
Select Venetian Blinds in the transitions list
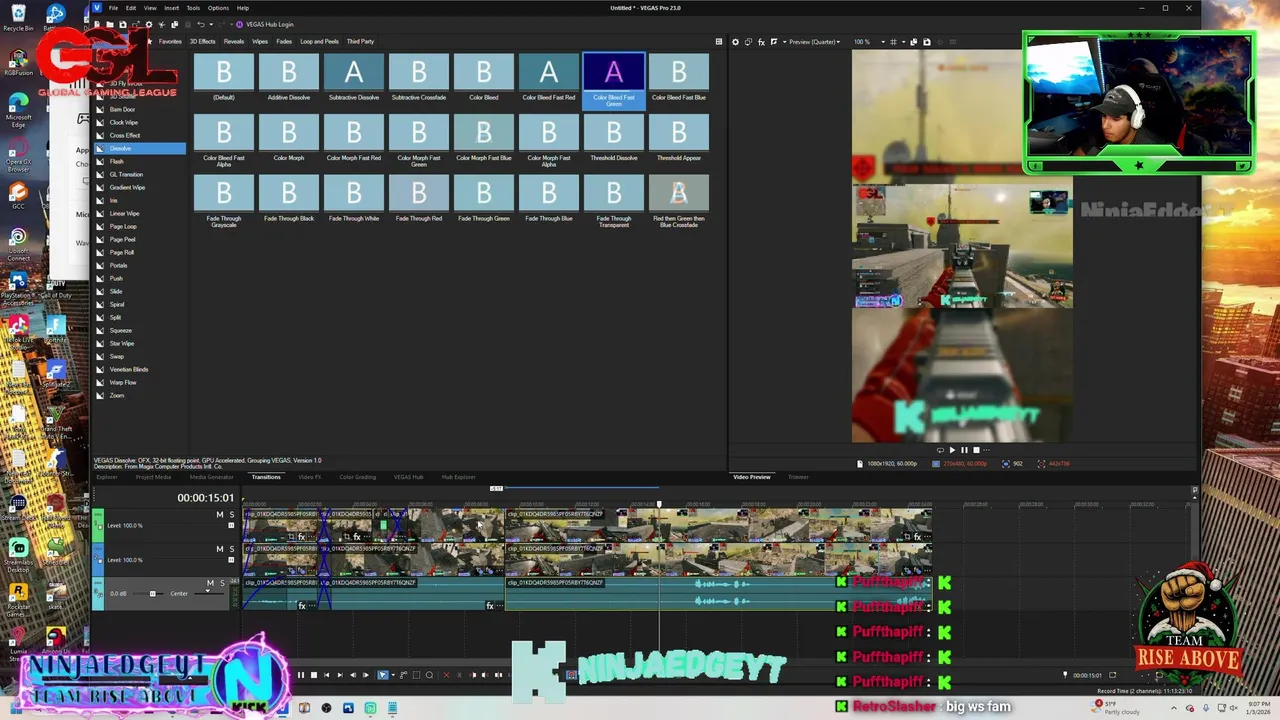129,369
